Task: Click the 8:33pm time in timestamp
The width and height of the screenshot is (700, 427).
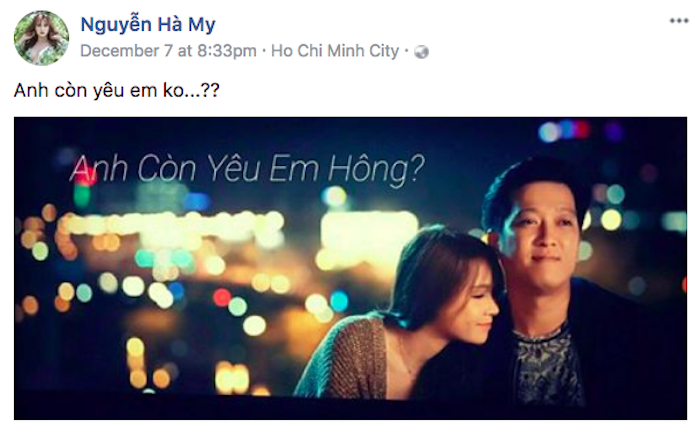Action: pyautogui.click(x=226, y=51)
